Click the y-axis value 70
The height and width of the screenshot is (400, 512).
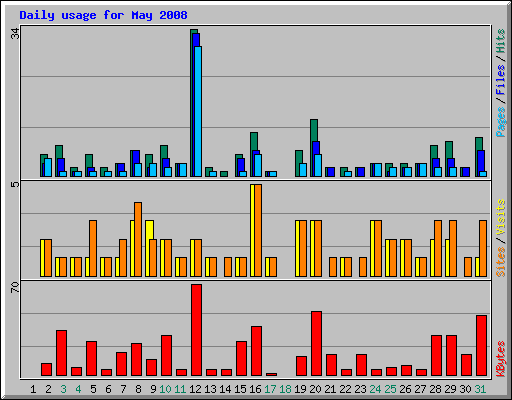(x=15, y=287)
